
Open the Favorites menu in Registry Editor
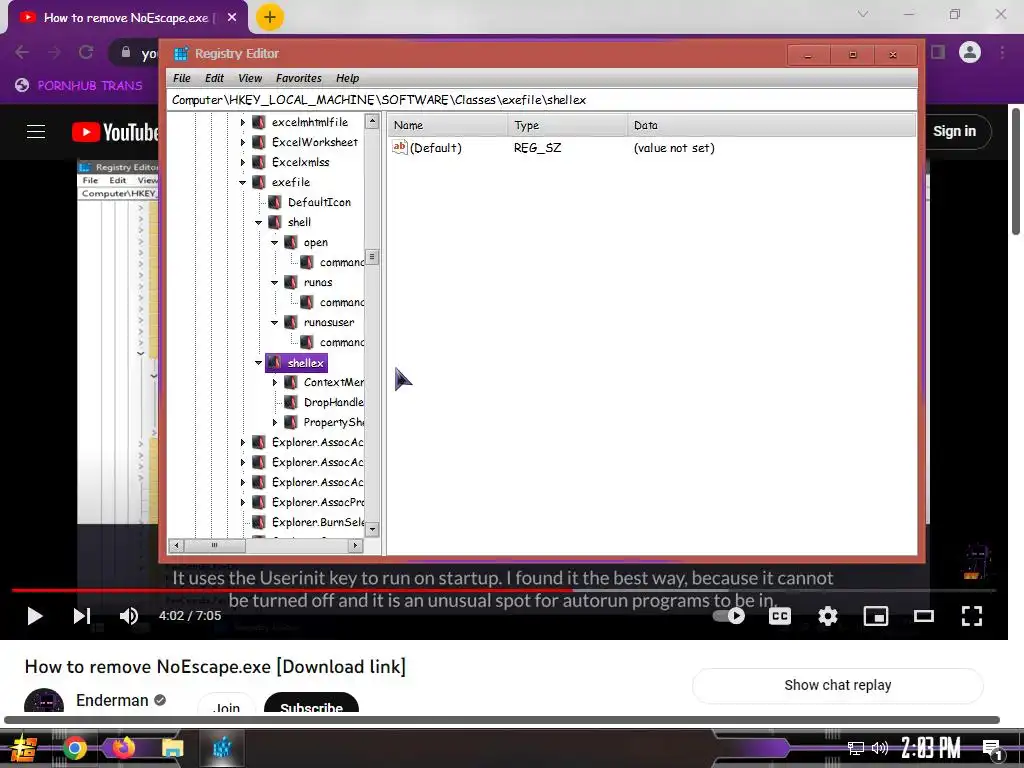(298, 78)
